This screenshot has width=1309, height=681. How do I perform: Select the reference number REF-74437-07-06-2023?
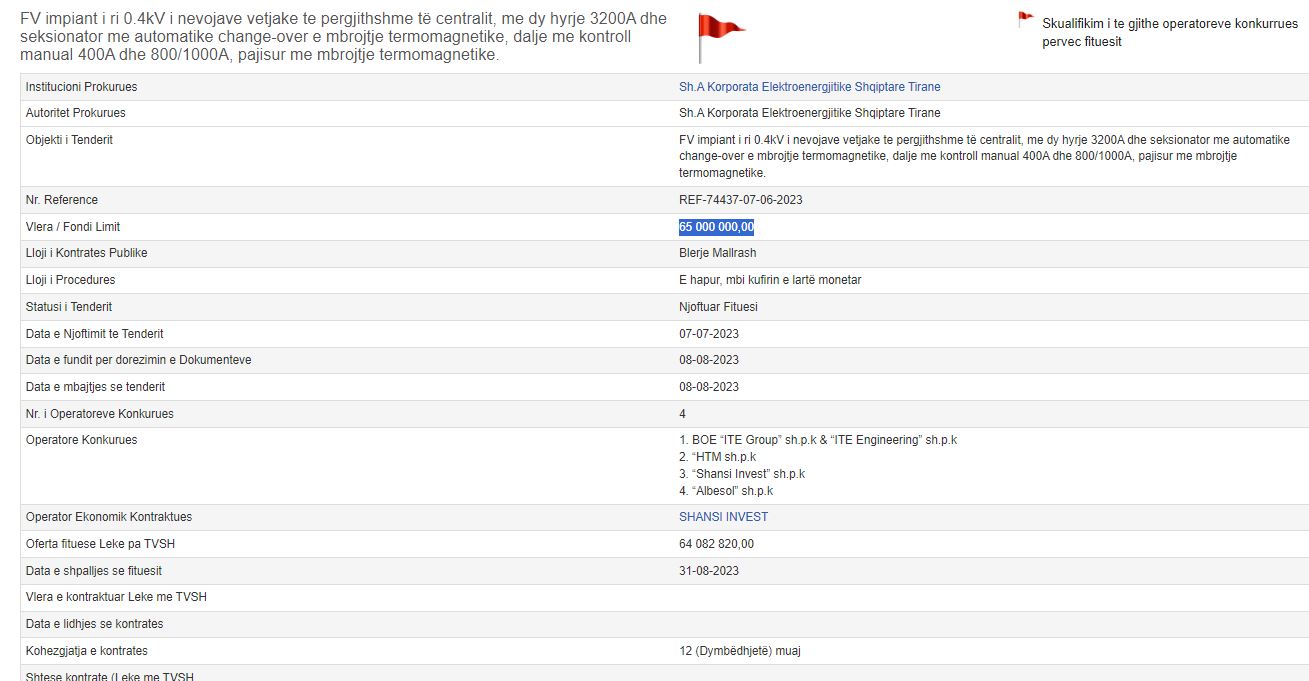click(740, 200)
